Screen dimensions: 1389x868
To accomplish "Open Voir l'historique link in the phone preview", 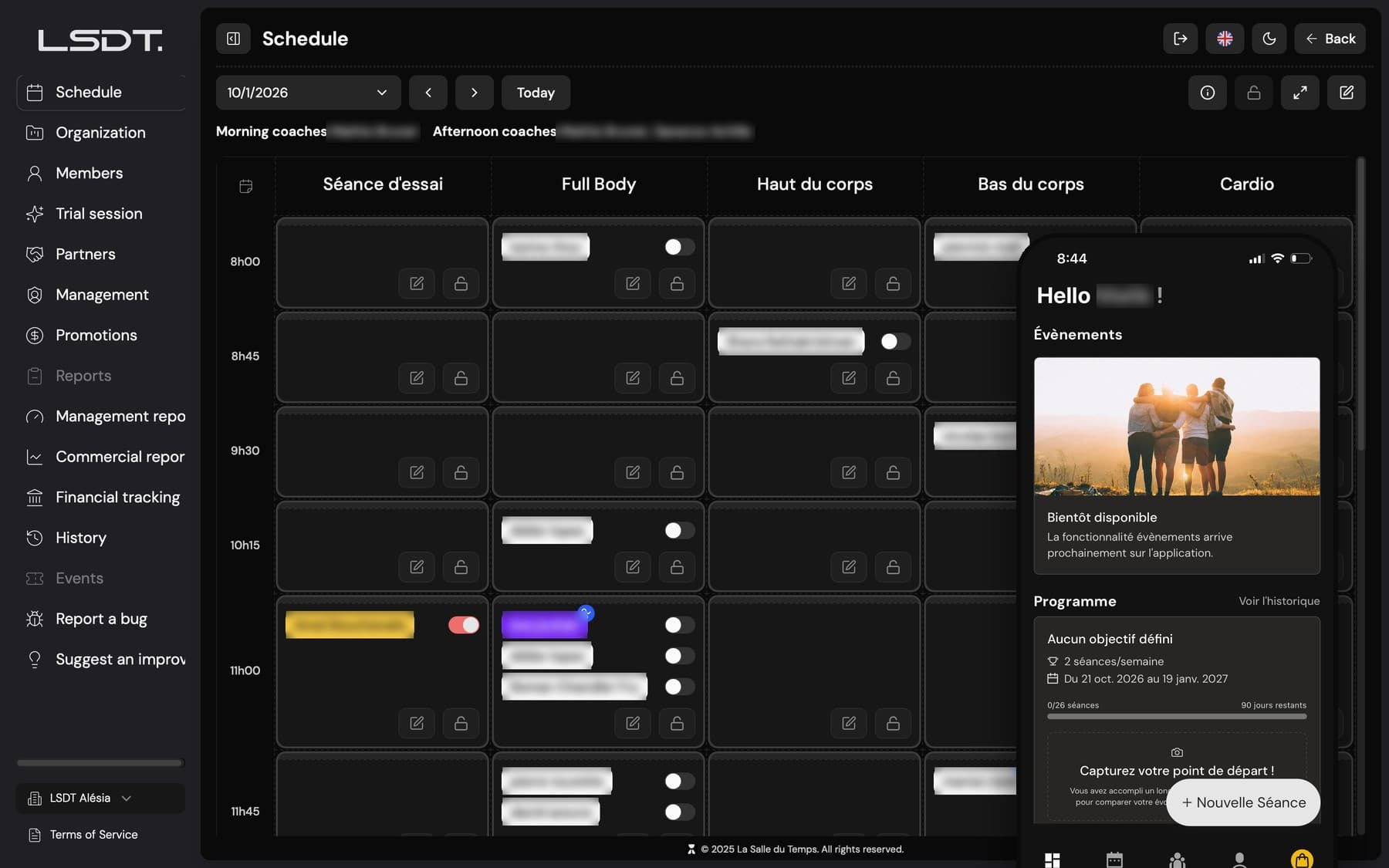I will tap(1279, 601).
